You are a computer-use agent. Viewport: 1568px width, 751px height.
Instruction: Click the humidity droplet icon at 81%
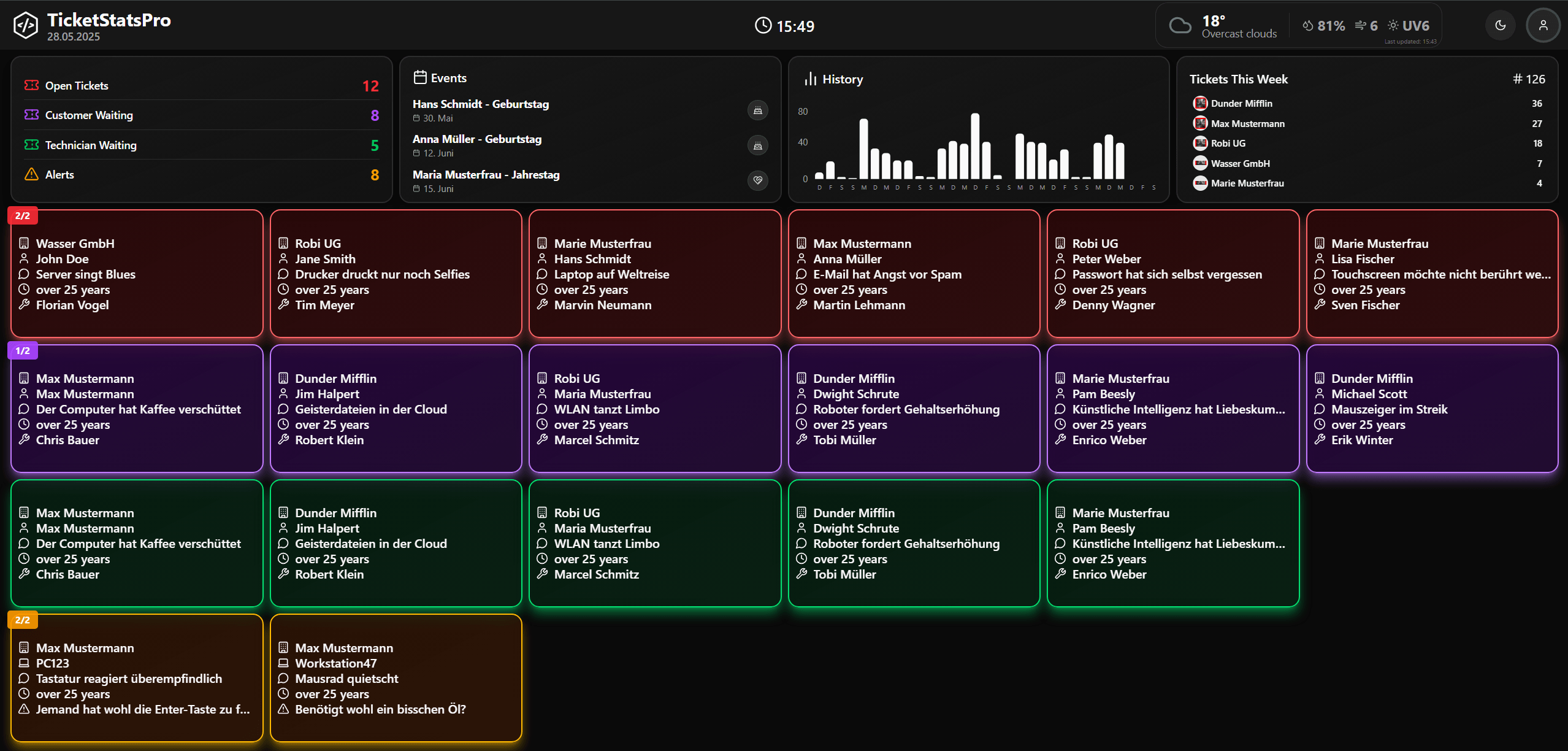[1308, 26]
